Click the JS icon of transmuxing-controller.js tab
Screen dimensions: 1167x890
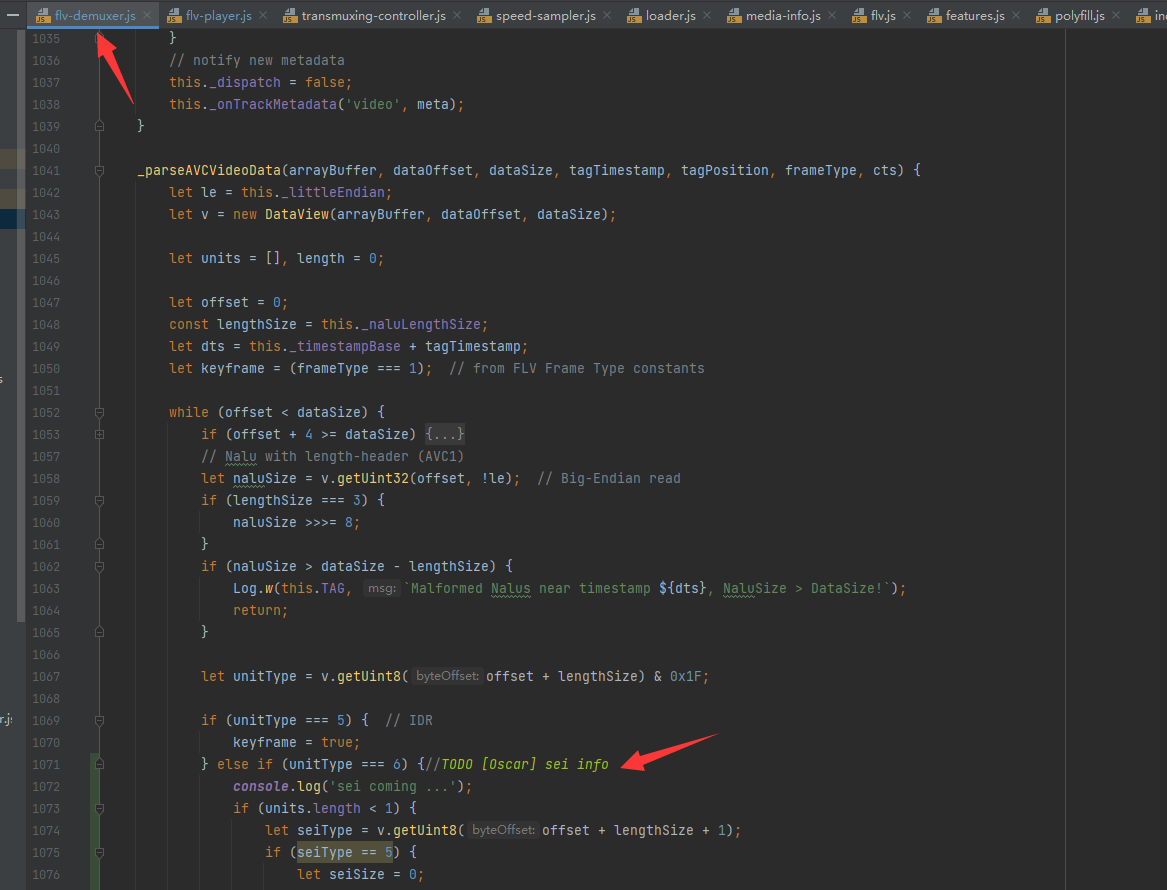coord(290,16)
